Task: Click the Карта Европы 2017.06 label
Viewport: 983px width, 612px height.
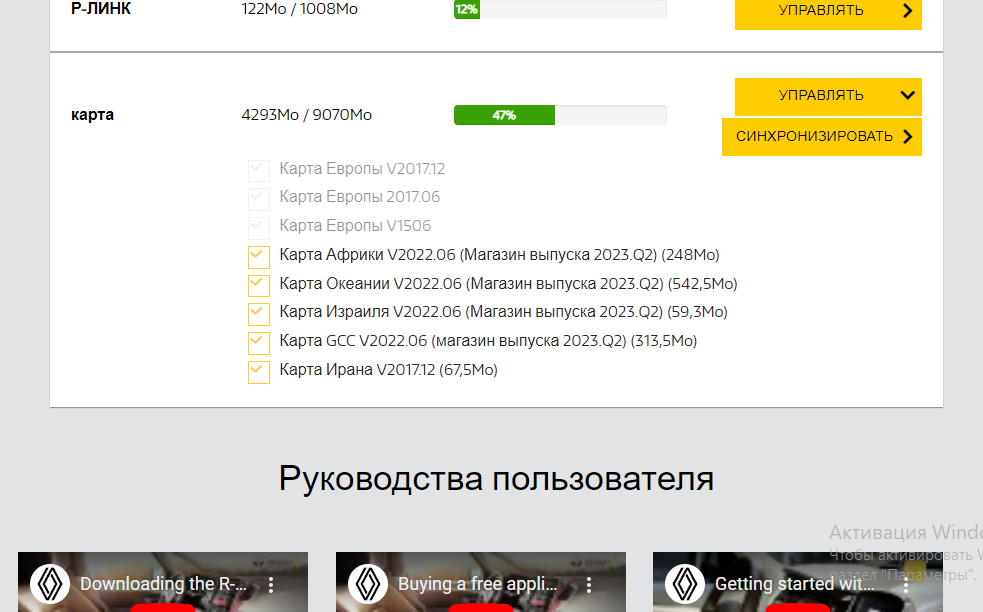Action: tap(360, 197)
